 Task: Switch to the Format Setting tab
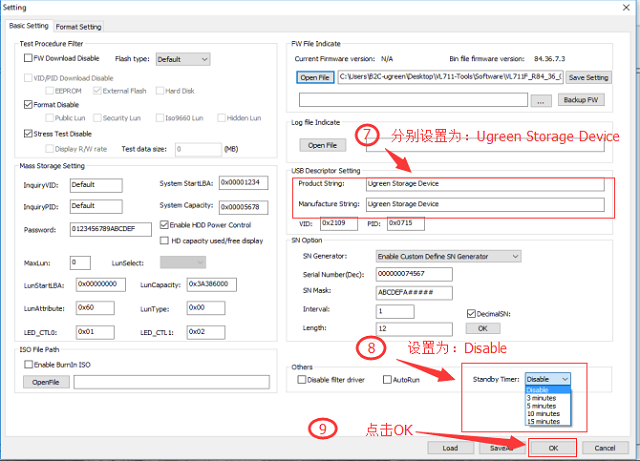click(x=78, y=27)
